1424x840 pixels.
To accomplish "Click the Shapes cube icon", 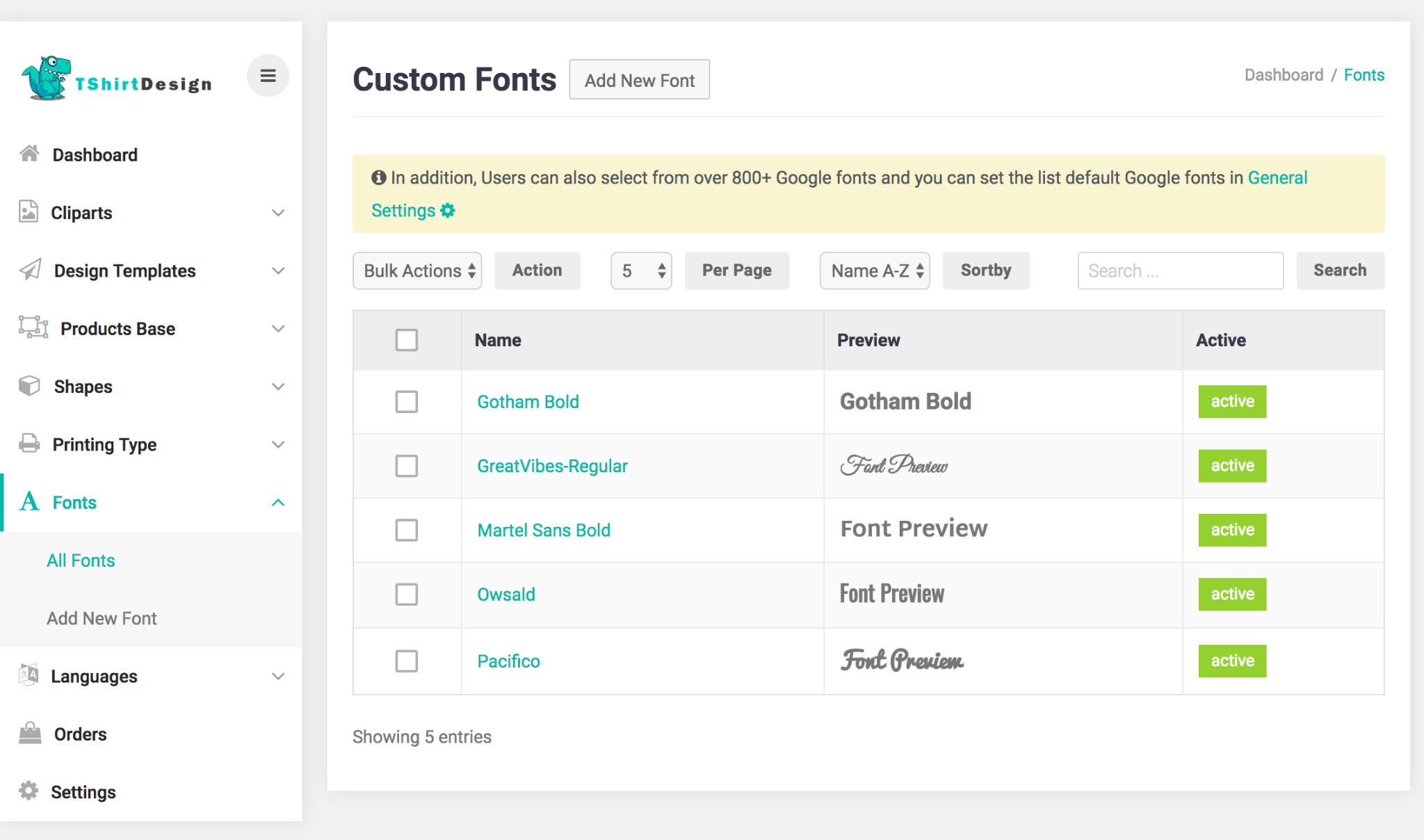I will pyautogui.click(x=29, y=385).
